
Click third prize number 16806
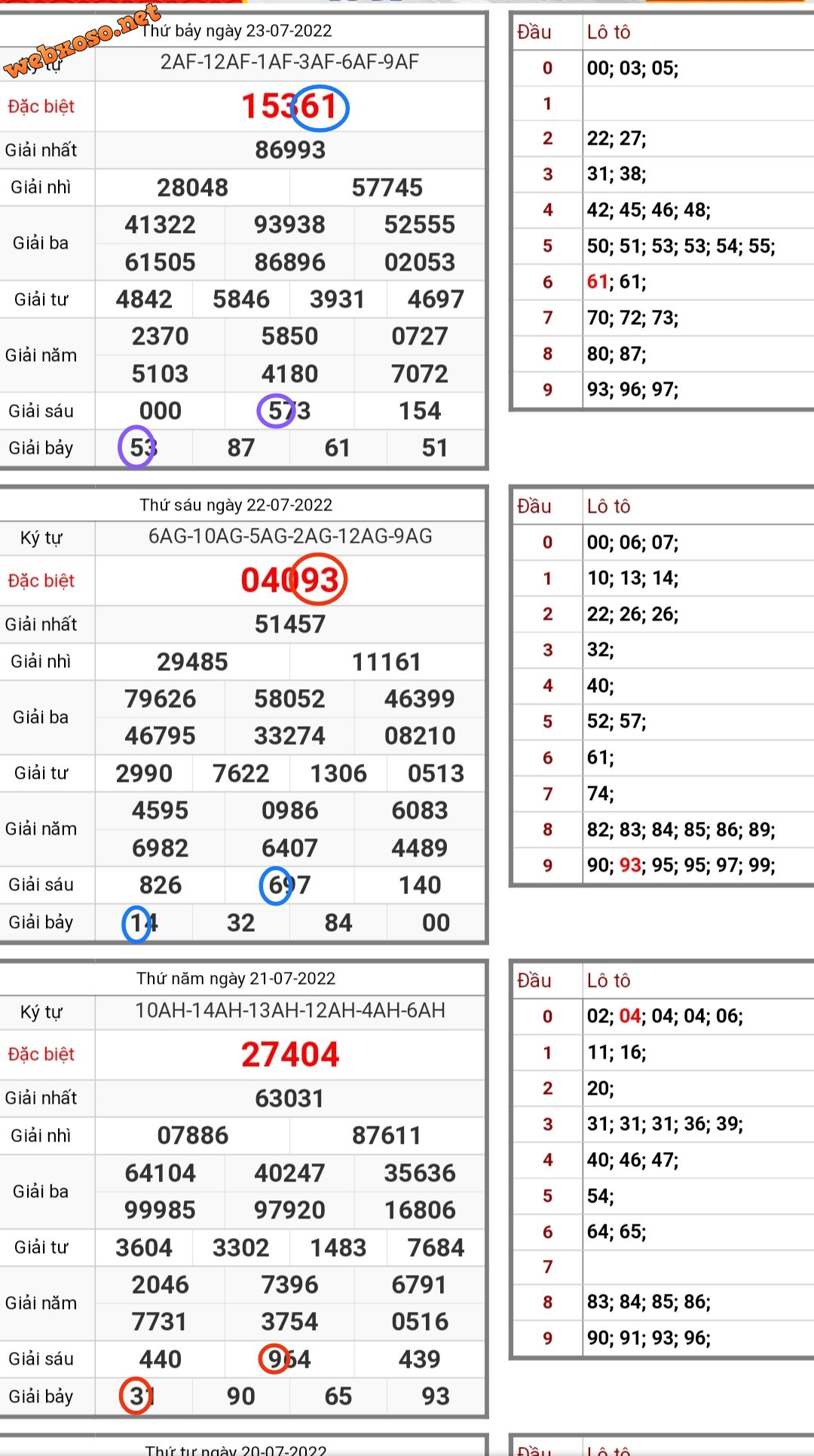[419, 1210]
